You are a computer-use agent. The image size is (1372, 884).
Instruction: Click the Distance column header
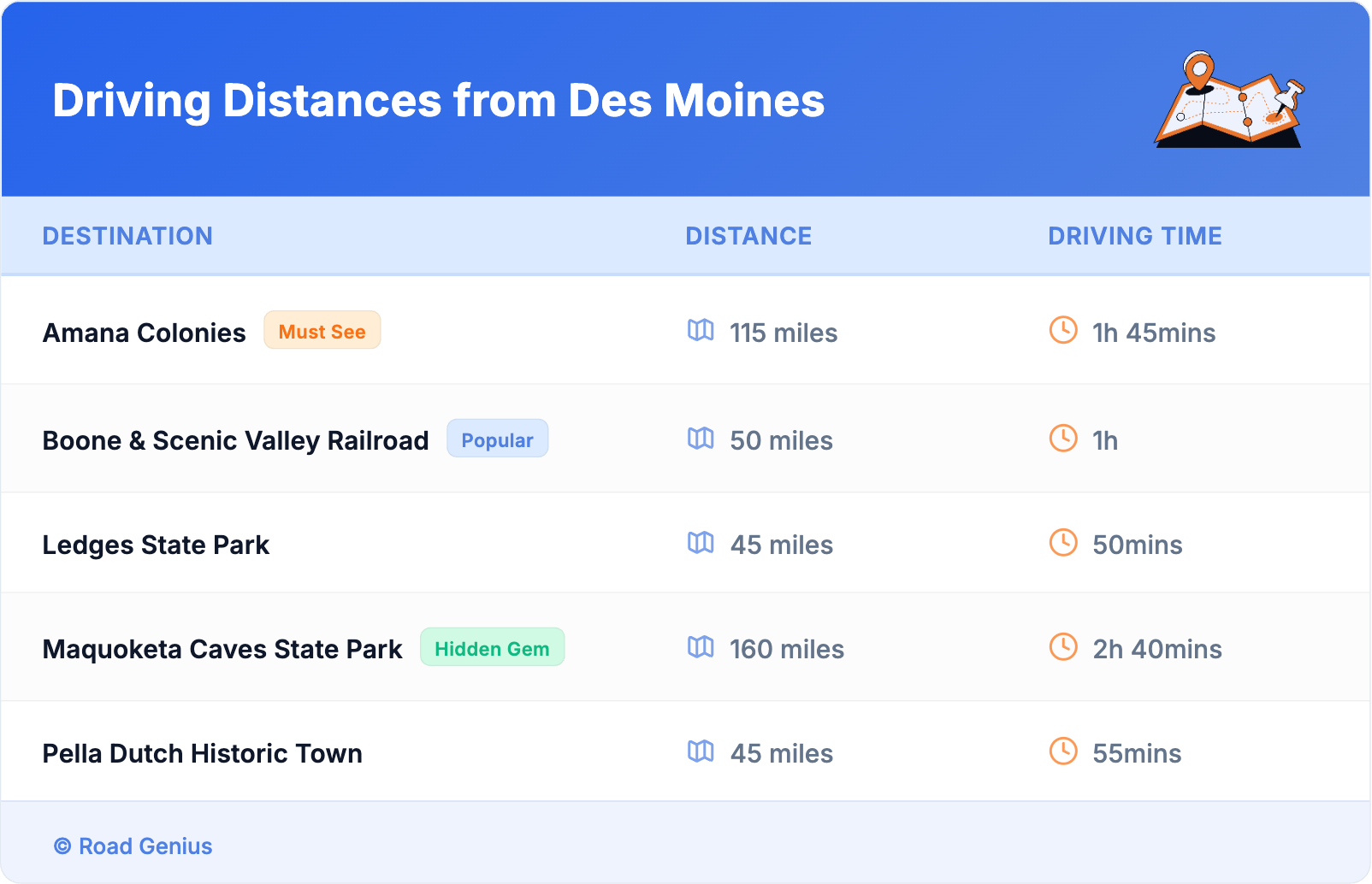(x=748, y=236)
